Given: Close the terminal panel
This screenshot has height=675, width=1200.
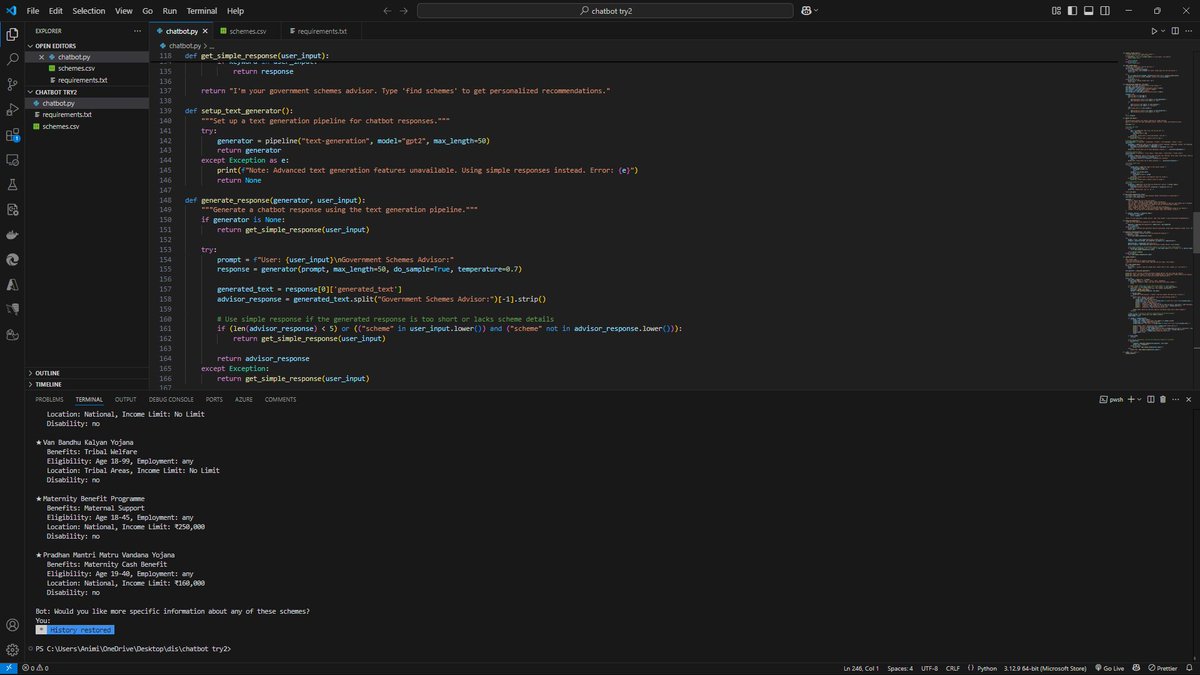Looking at the screenshot, I should point(1189,399).
